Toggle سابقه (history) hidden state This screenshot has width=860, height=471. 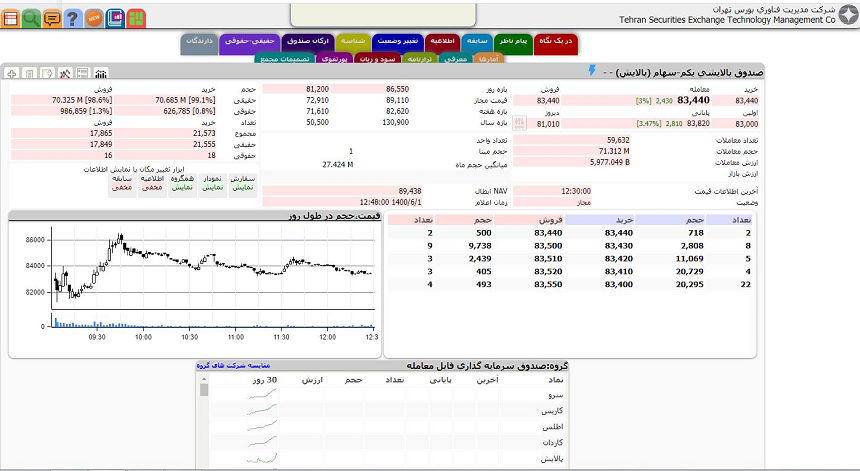point(122,183)
